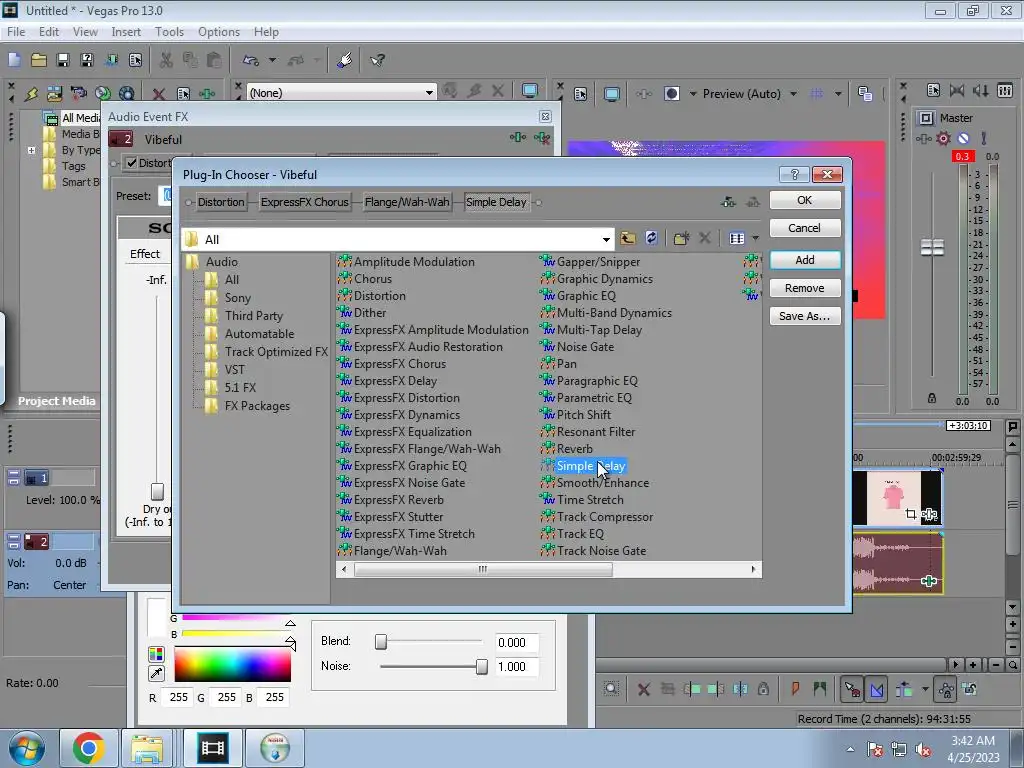This screenshot has width=1024, height=768.
Task: Click the Extract Audio from CD icon
Action: point(103,93)
